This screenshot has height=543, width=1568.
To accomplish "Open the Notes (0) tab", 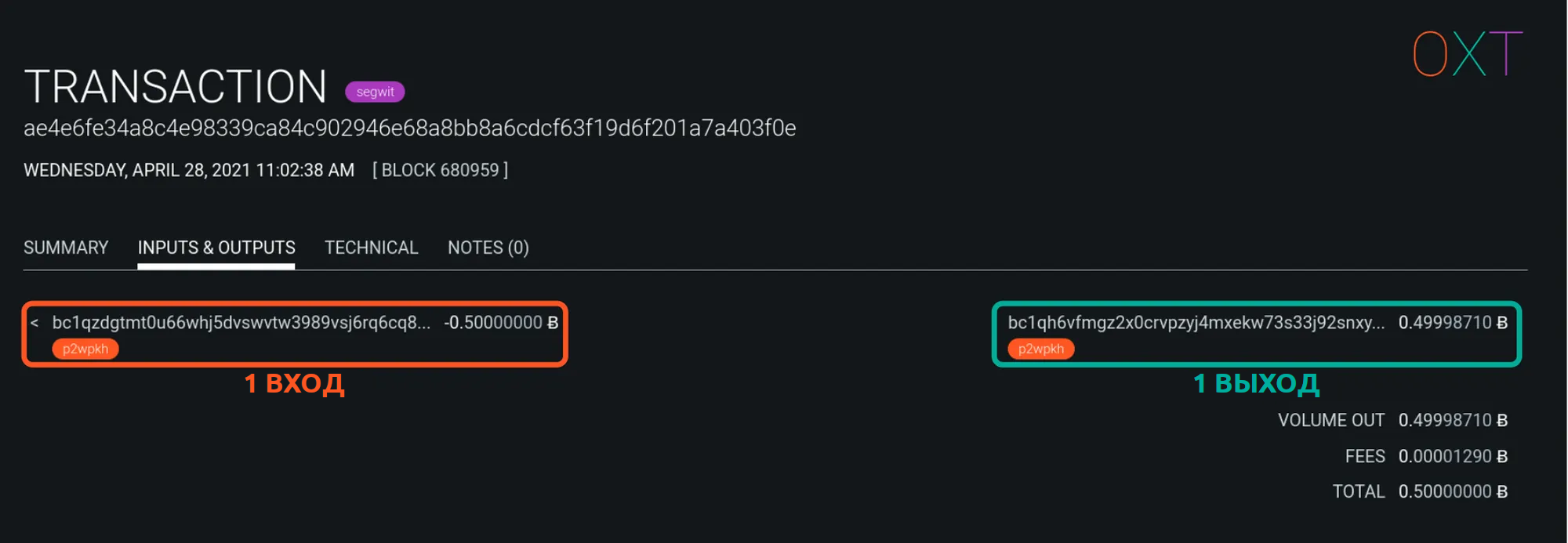I will pyautogui.click(x=488, y=248).
